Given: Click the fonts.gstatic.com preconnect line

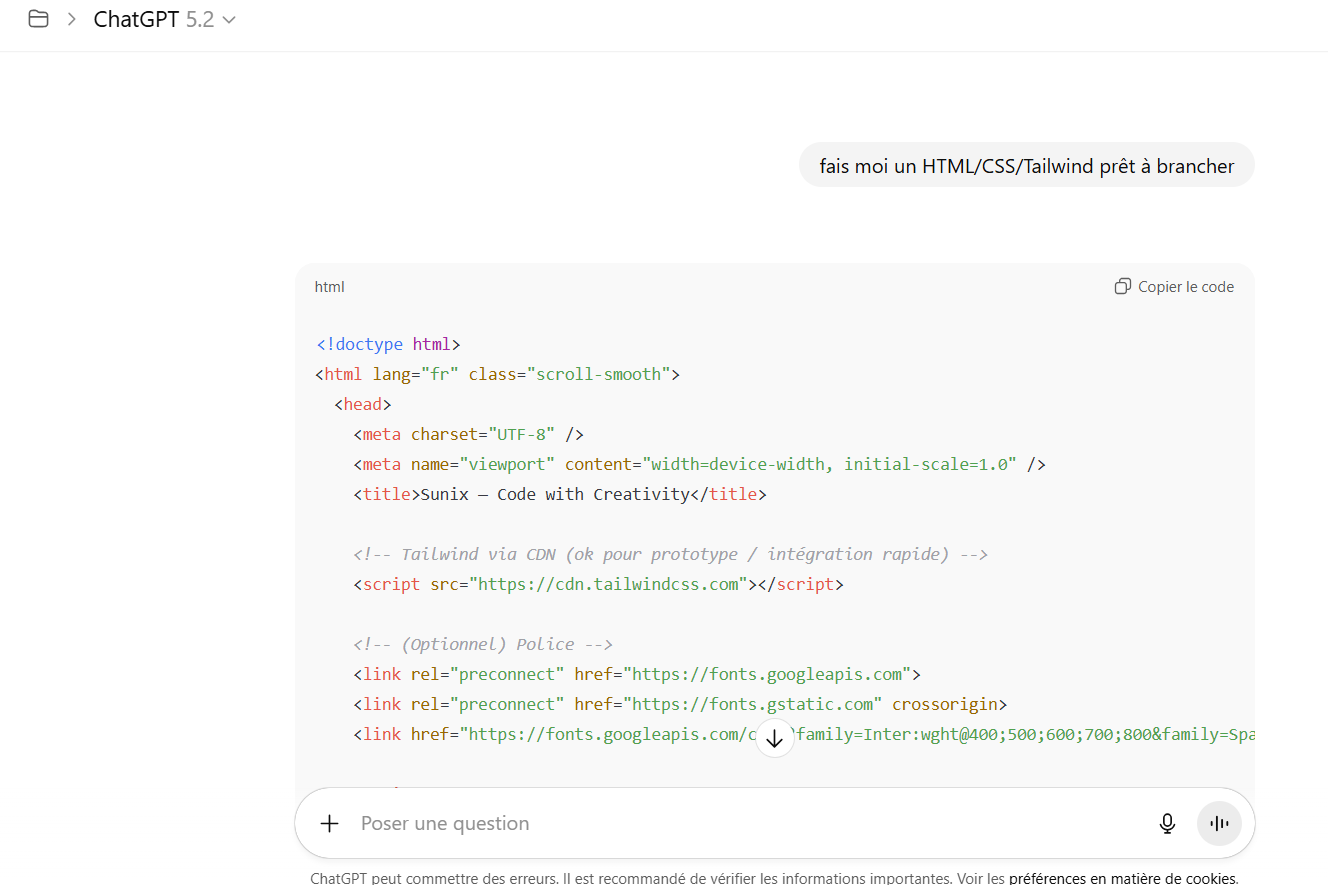Looking at the screenshot, I should (x=680, y=704).
